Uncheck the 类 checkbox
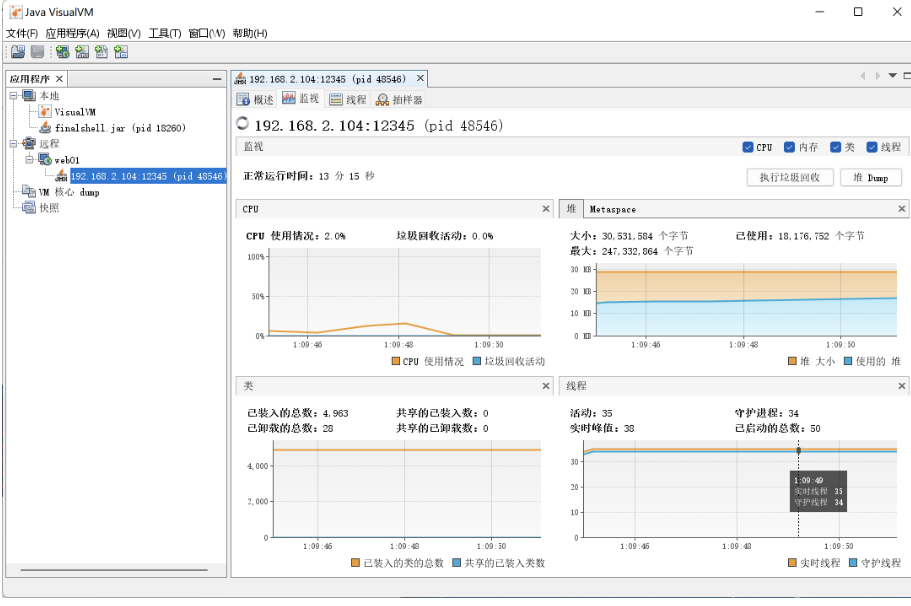This screenshot has height=606, width=911. (x=835, y=147)
